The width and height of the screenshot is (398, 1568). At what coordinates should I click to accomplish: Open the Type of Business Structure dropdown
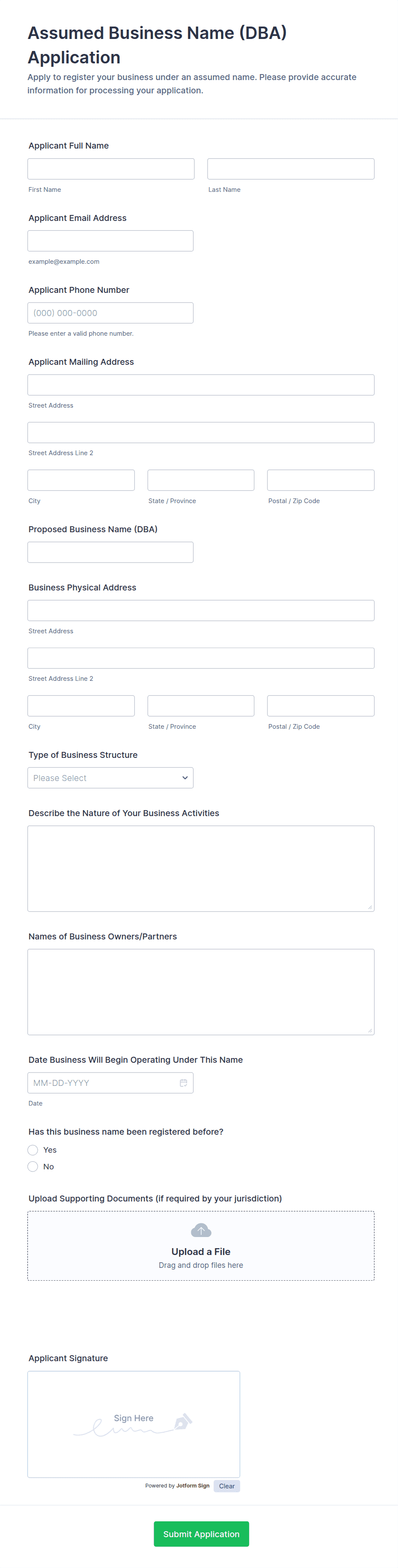click(110, 778)
